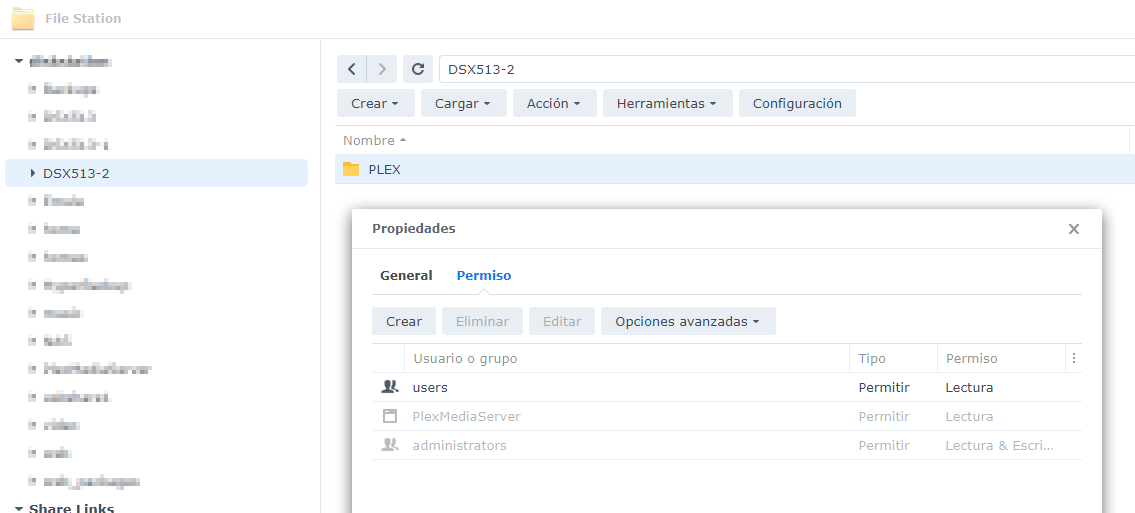This screenshot has width=1135, height=513.
Task: Select the PlexMediaServer permission row
Action: tap(727, 416)
